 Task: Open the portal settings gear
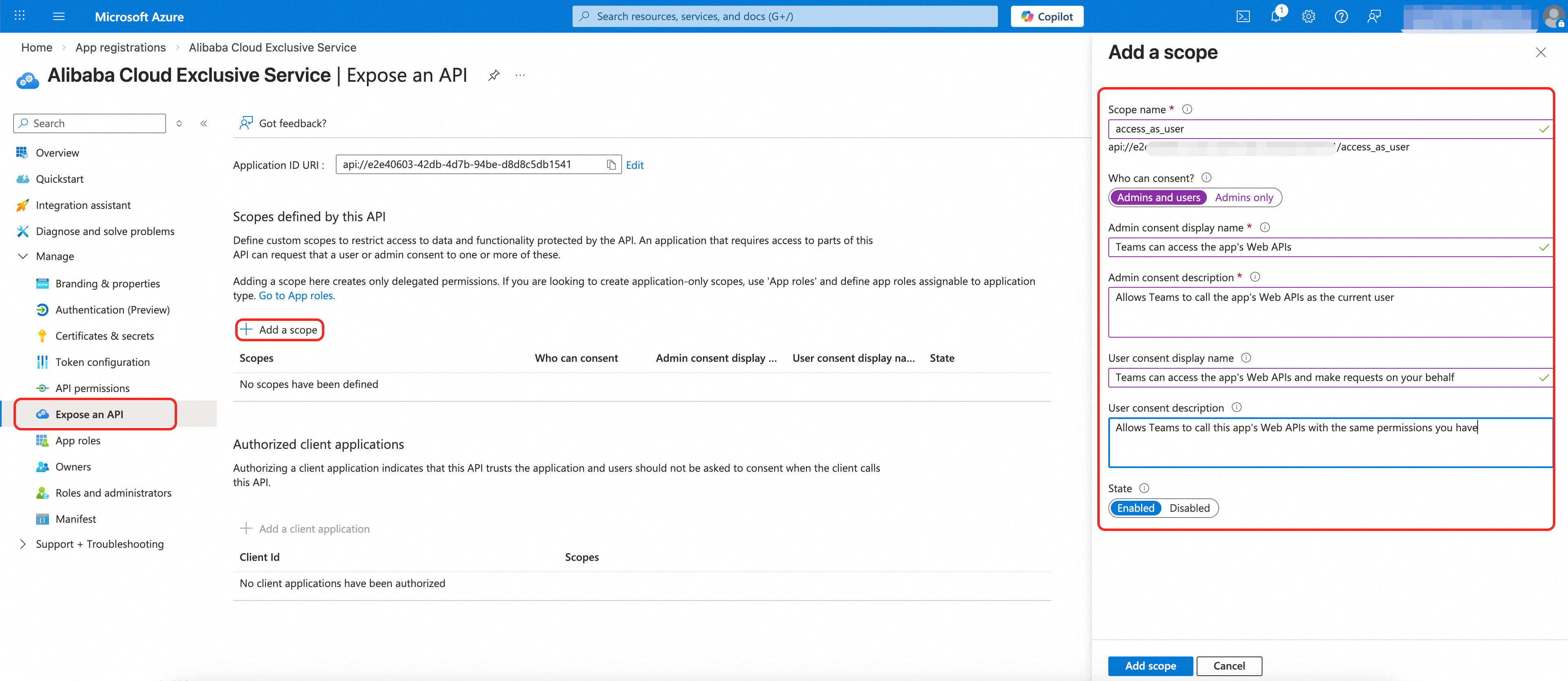click(1308, 16)
